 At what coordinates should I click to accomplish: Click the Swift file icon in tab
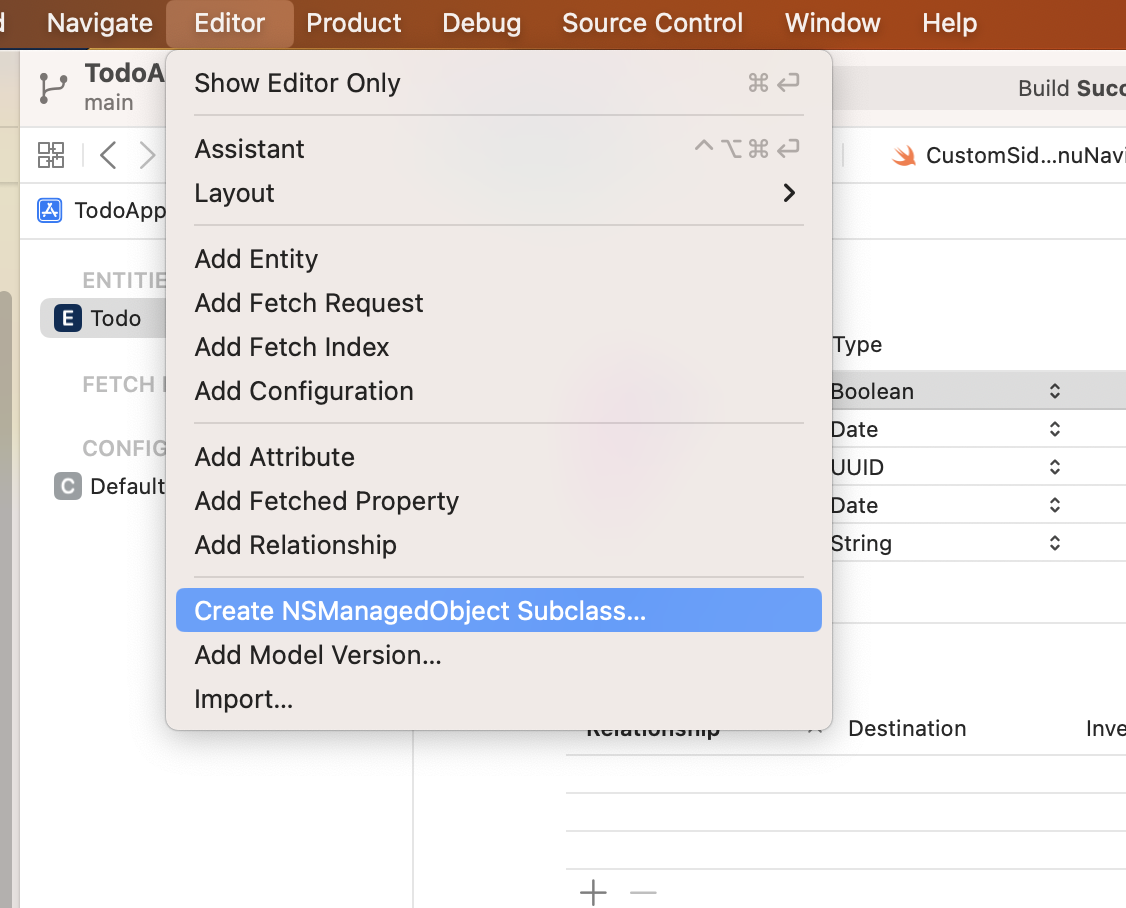pos(904,155)
